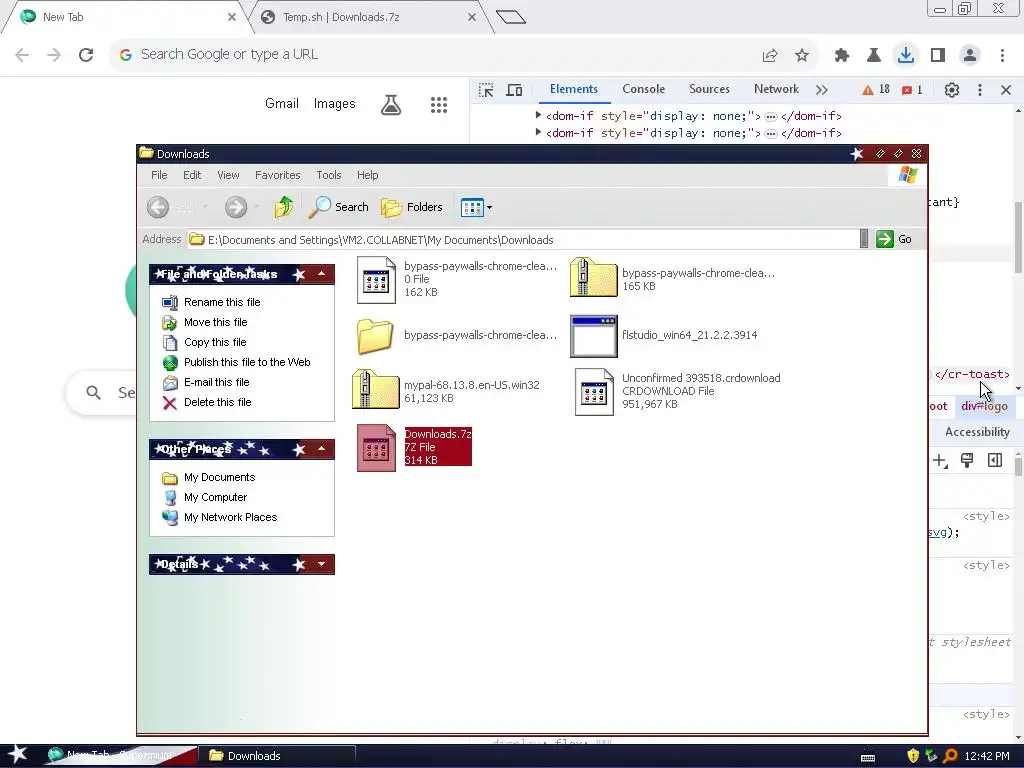
Task: Toggle the browser side panel icon
Action: pos(938,55)
